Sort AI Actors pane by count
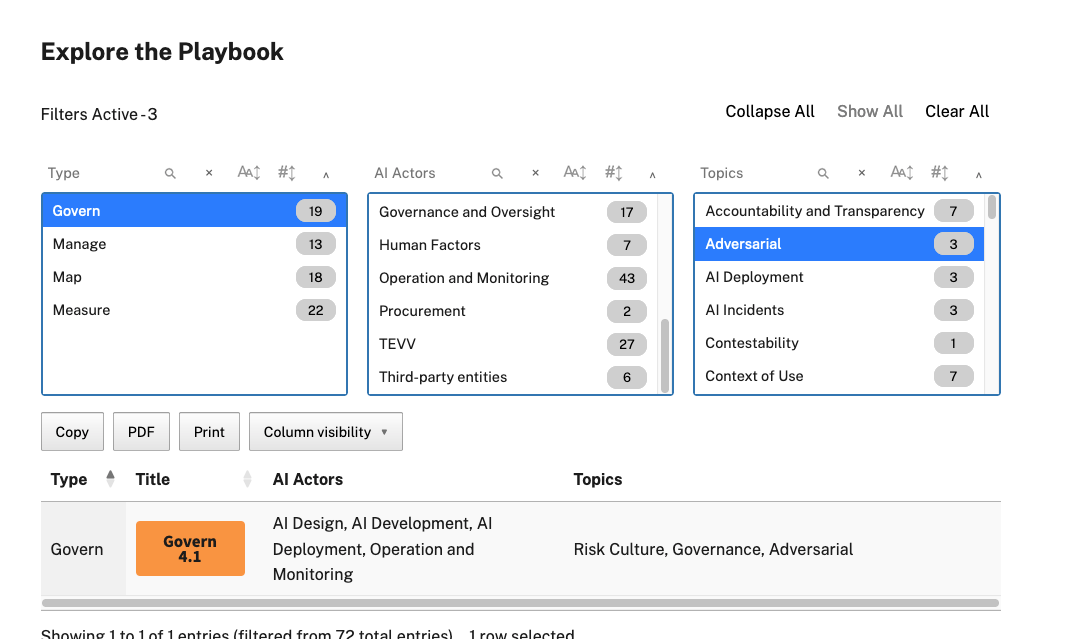 (x=614, y=173)
